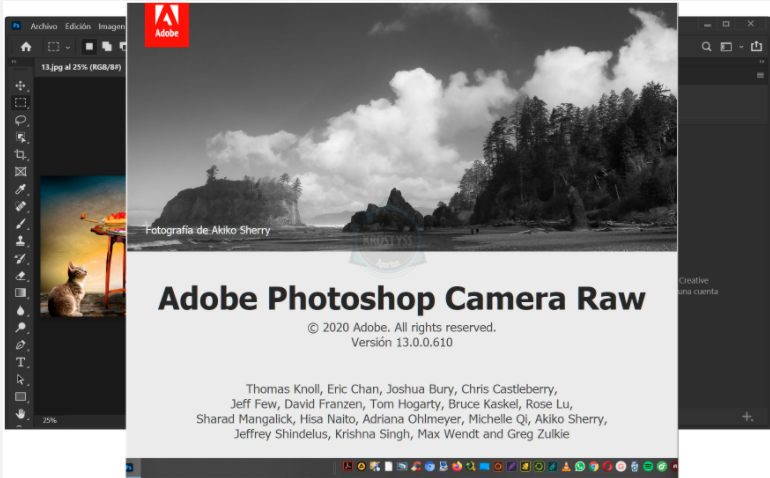Open VLC media player from taskbar
The width and height of the screenshot is (770, 478).
[x=566, y=466]
